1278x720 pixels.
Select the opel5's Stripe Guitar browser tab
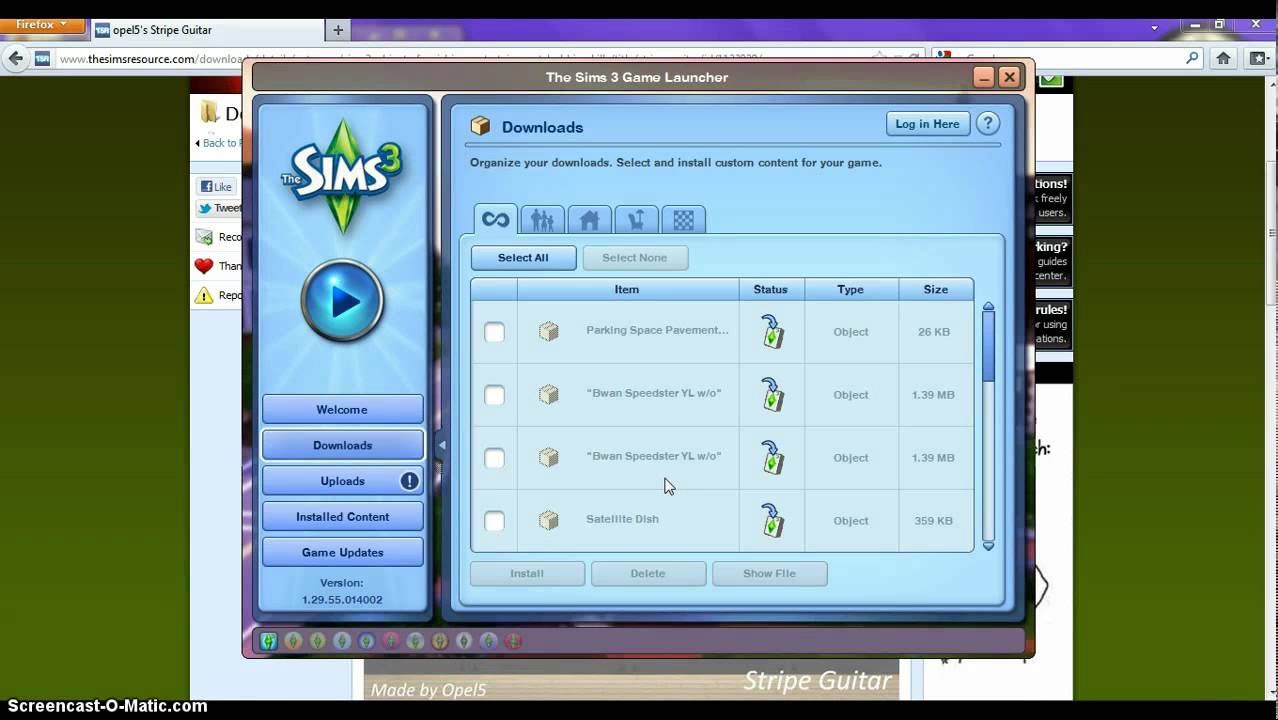(x=206, y=30)
